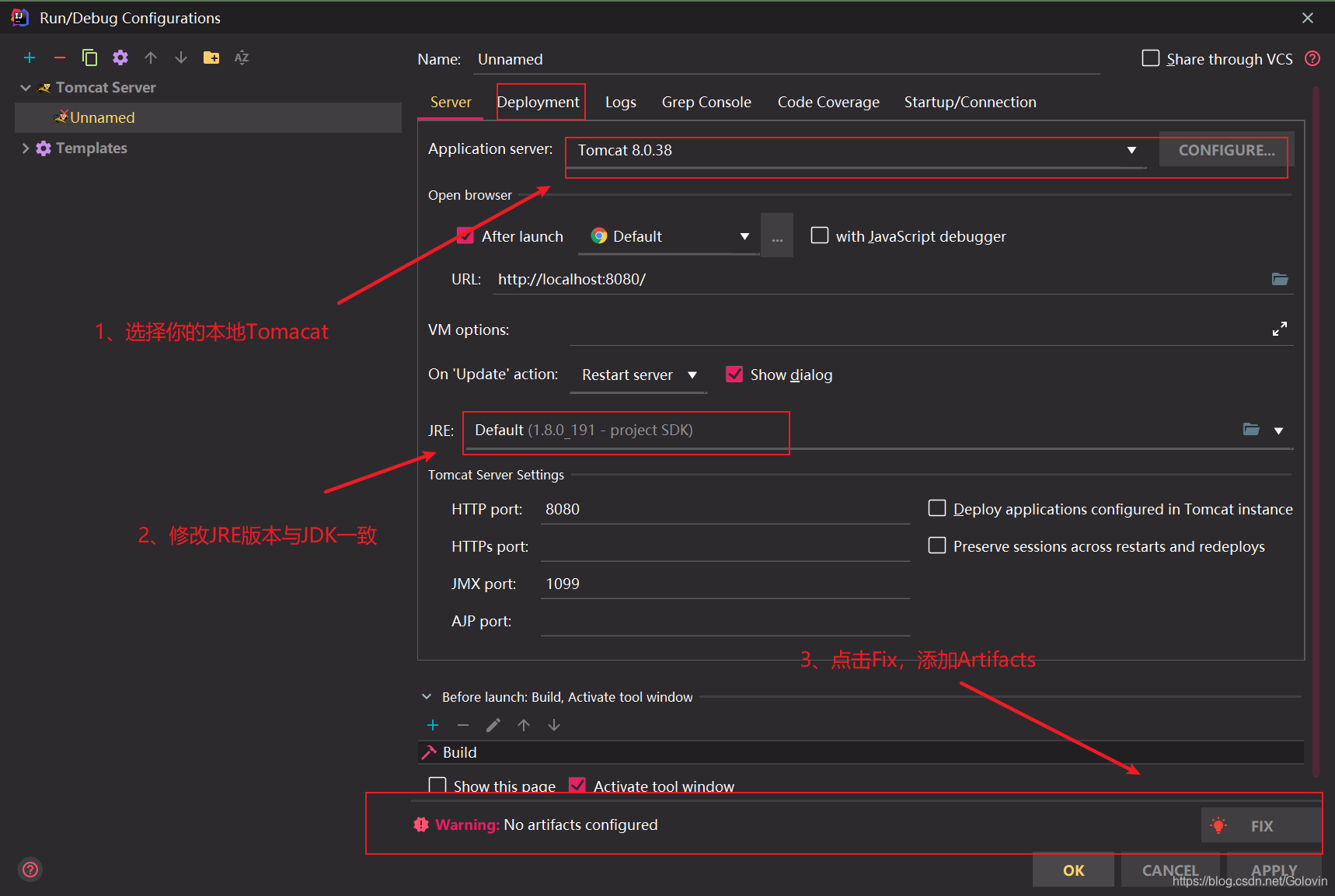1335x896 pixels.
Task: Click the VM options field
Action: click(917, 329)
